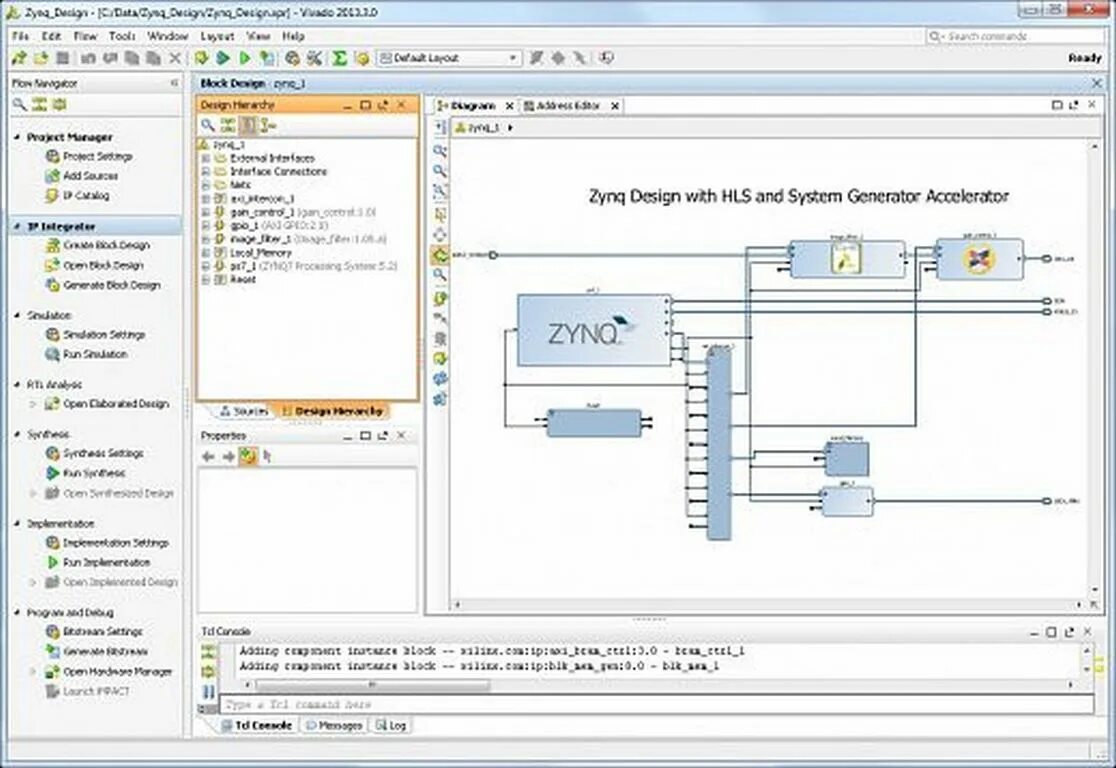Click the Project Settings gear icon
The image size is (1116, 768).
52,156
